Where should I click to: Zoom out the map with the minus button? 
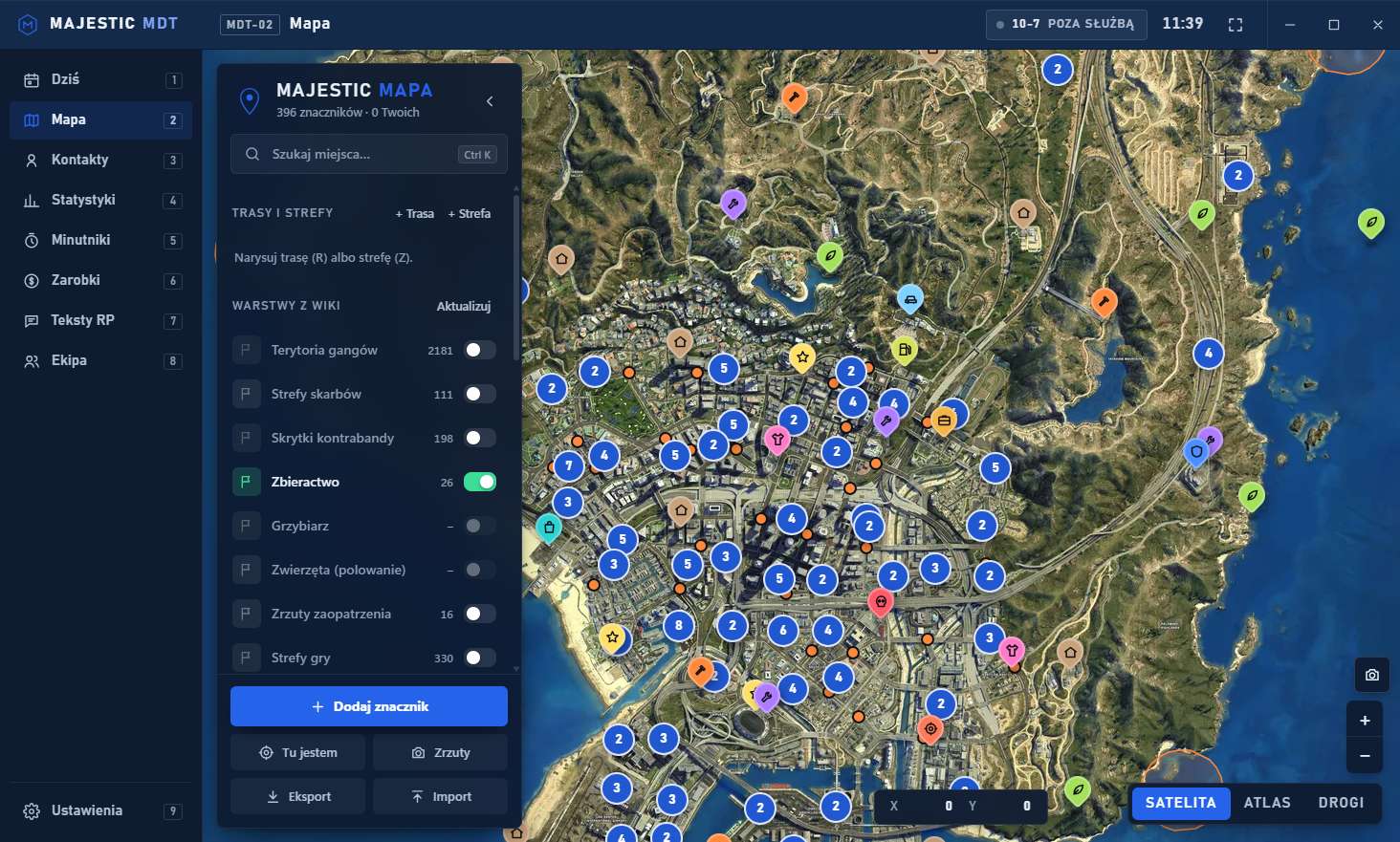1365,756
